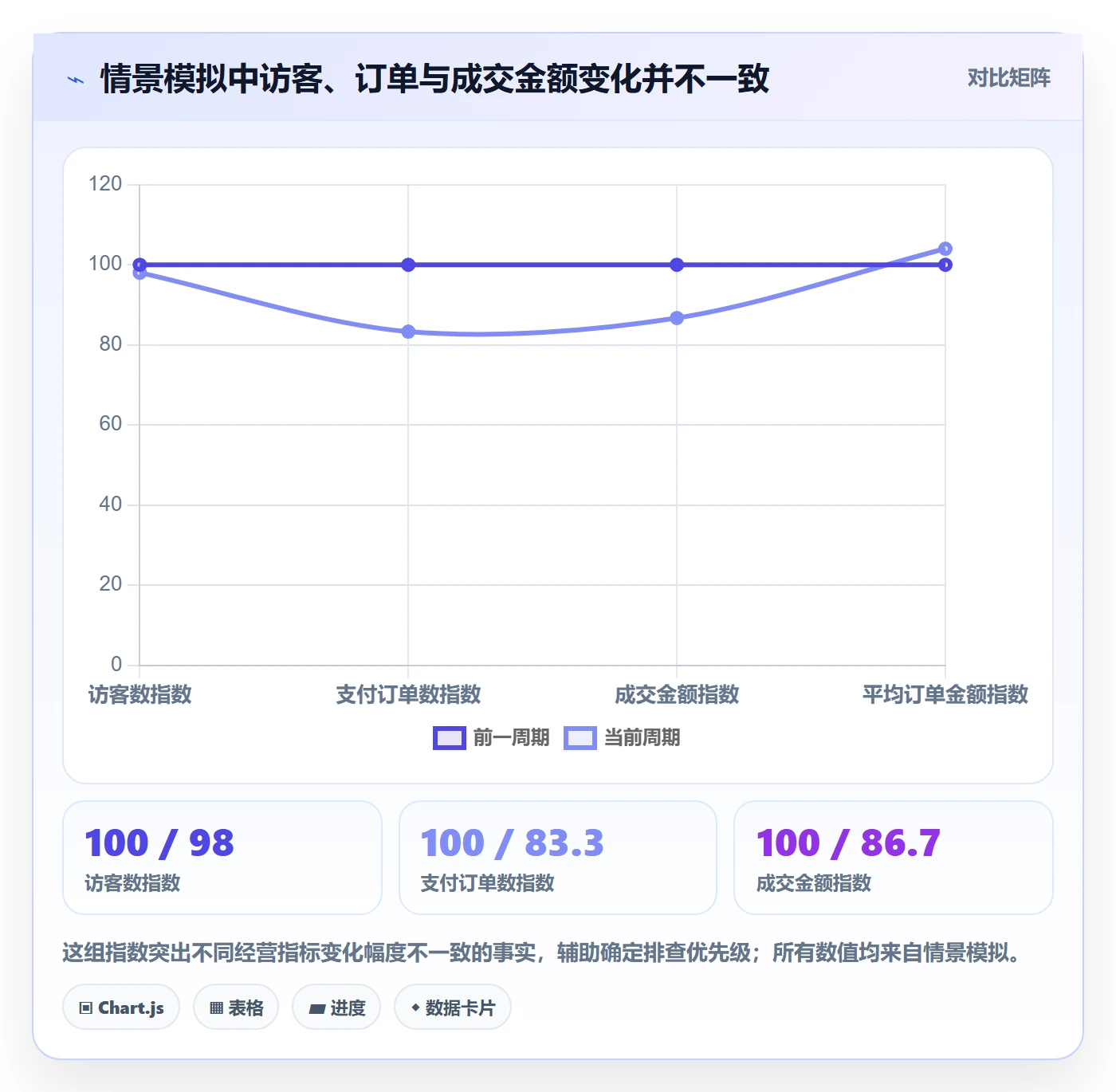The height and width of the screenshot is (1092, 1116).
Task: Click the 对比矩阵 label in the header
Action: pos(1008,78)
